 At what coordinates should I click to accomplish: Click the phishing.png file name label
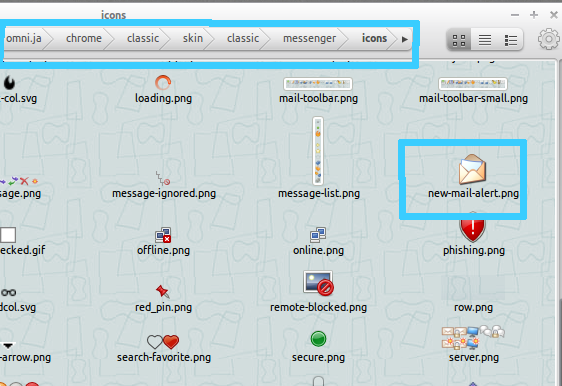[473, 250]
